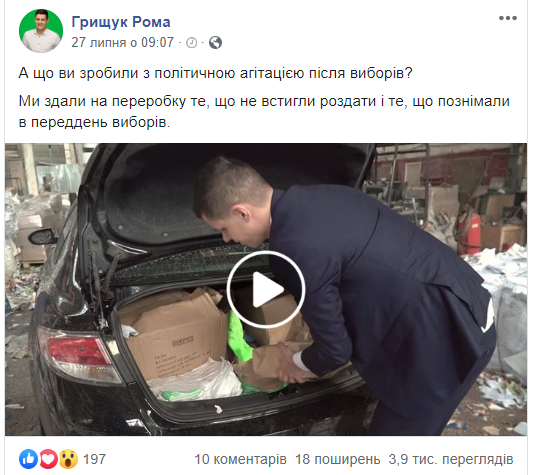Open the 197 reactions count list
Image resolution: width=533 pixels, height=475 pixels.
(x=94, y=459)
